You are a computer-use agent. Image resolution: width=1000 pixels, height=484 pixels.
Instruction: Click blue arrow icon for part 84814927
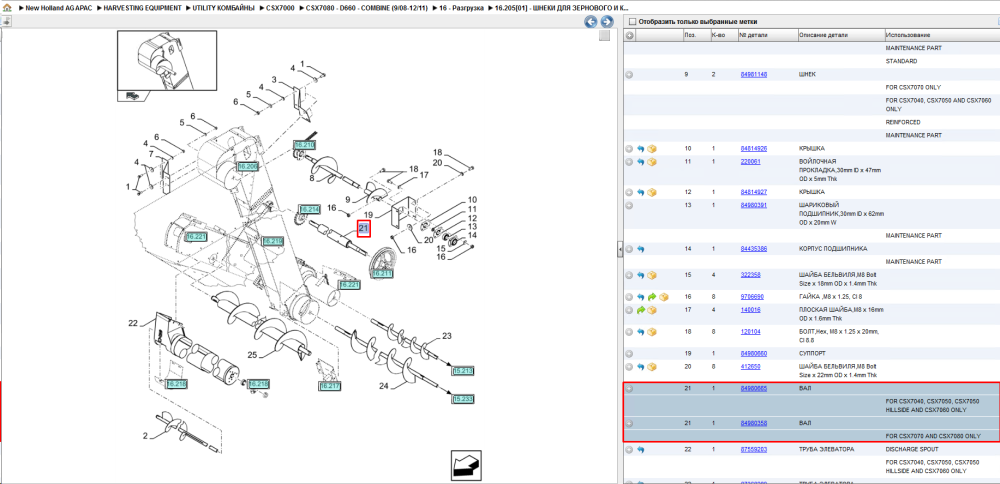(x=641, y=192)
